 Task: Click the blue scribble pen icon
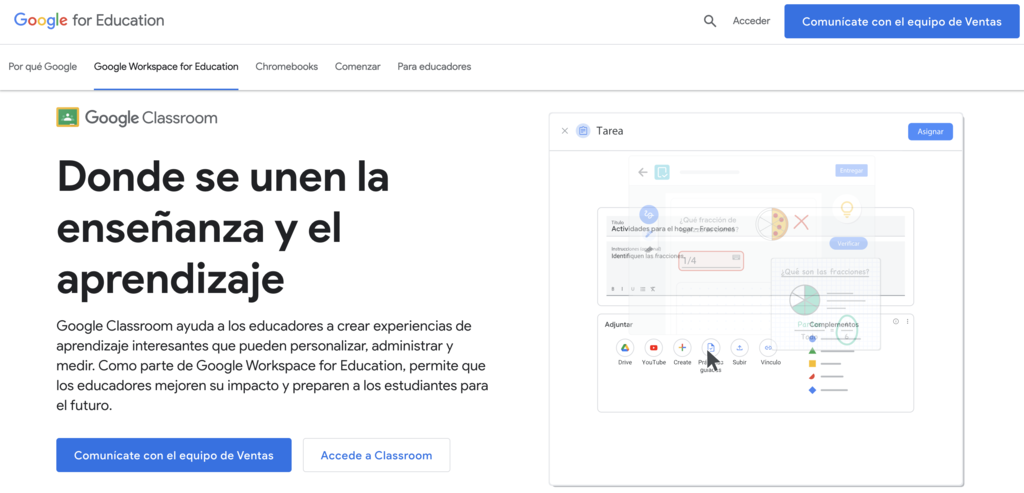pyautogui.click(x=648, y=214)
